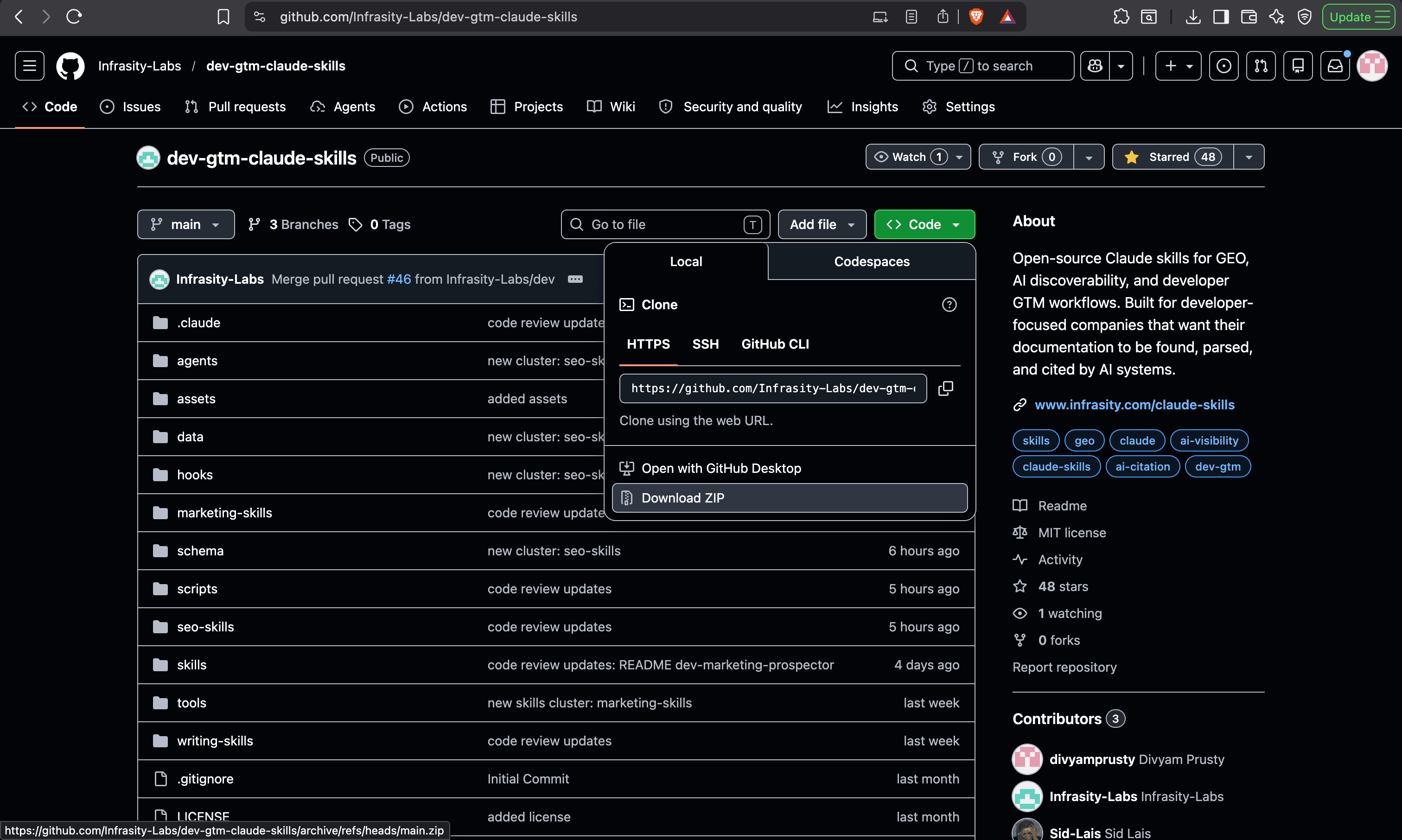Click Open with GitHub Desktop

[x=790, y=469]
